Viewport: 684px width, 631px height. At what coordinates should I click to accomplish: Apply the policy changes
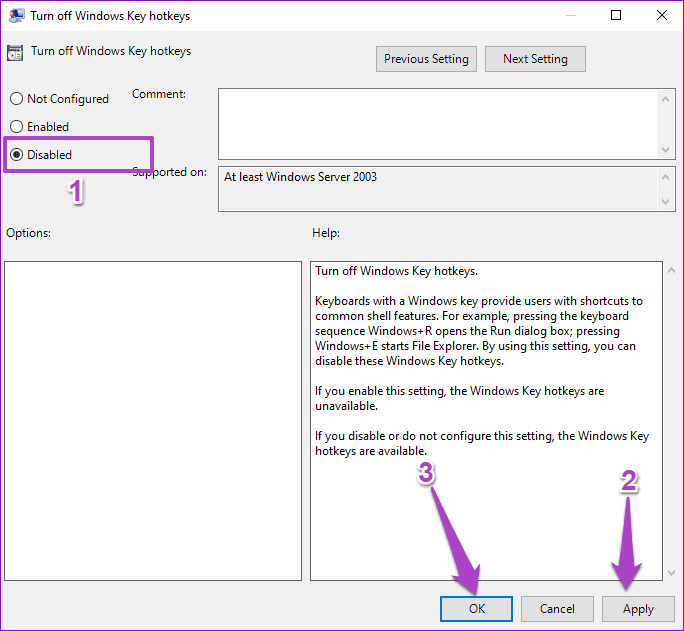638,609
